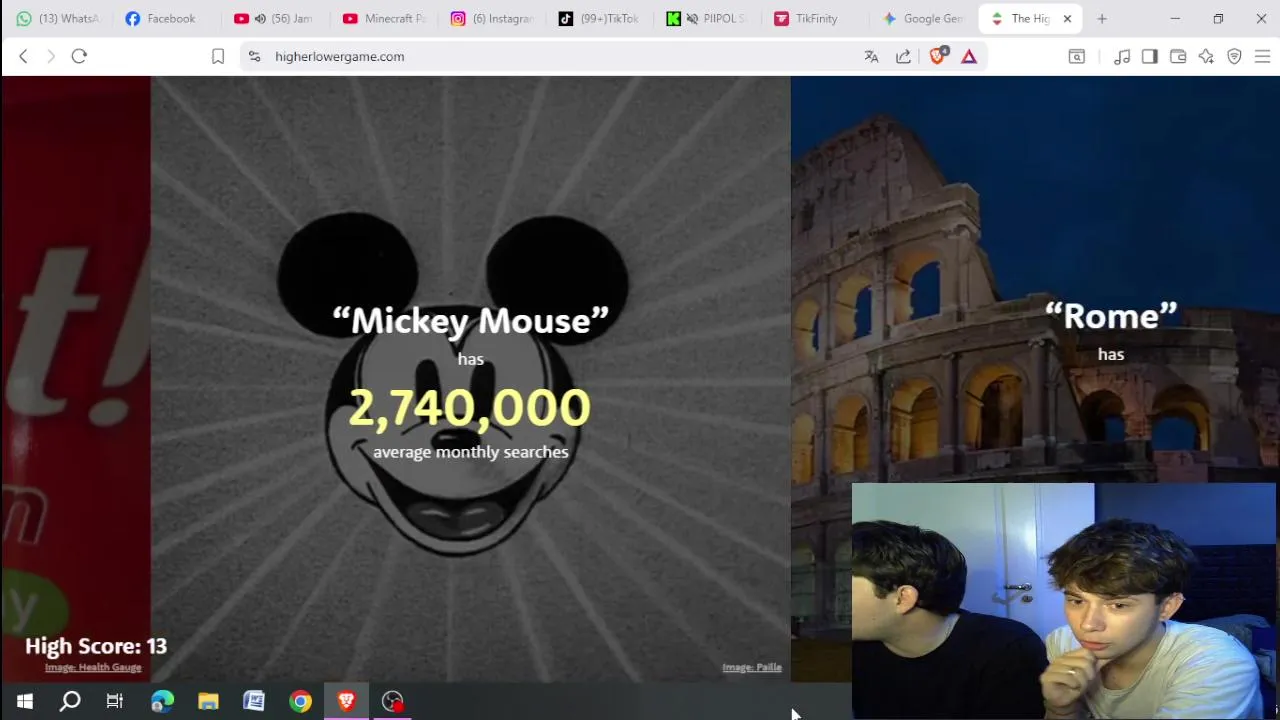Image resolution: width=1280 pixels, height=720 pixels.
Task: Launch Microsoft Edge from the taskbar
Action: tap(162, 702)
